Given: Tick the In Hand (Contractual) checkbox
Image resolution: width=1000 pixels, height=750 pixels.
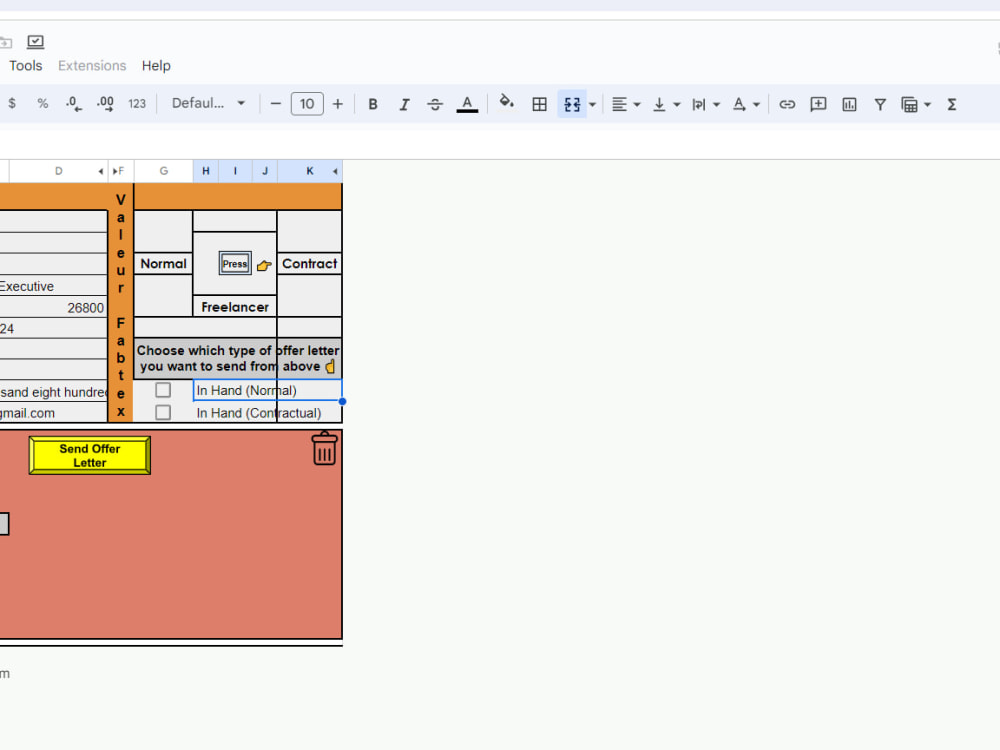Looking at the screenshot, I should coord(163,412).
